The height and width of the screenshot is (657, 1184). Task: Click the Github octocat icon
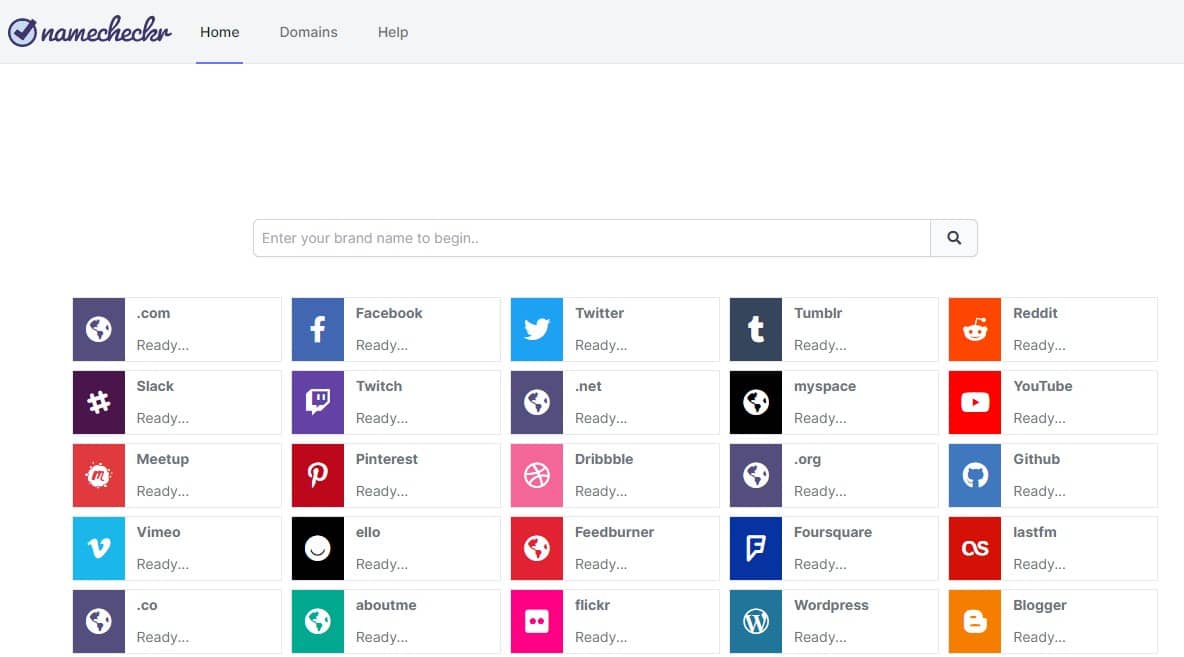(x=975, y=476)
